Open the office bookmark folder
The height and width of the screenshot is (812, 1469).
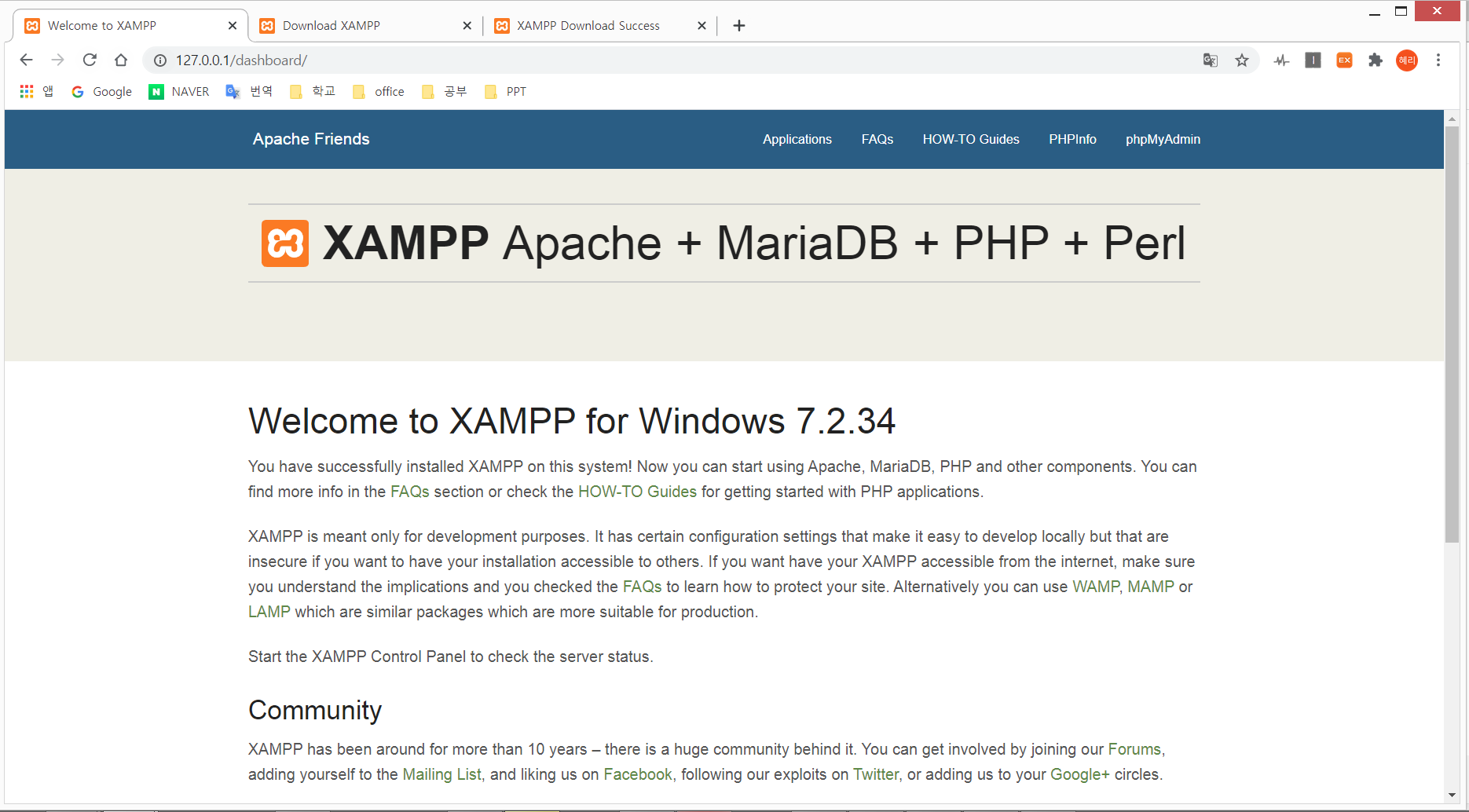click(378, 92)
